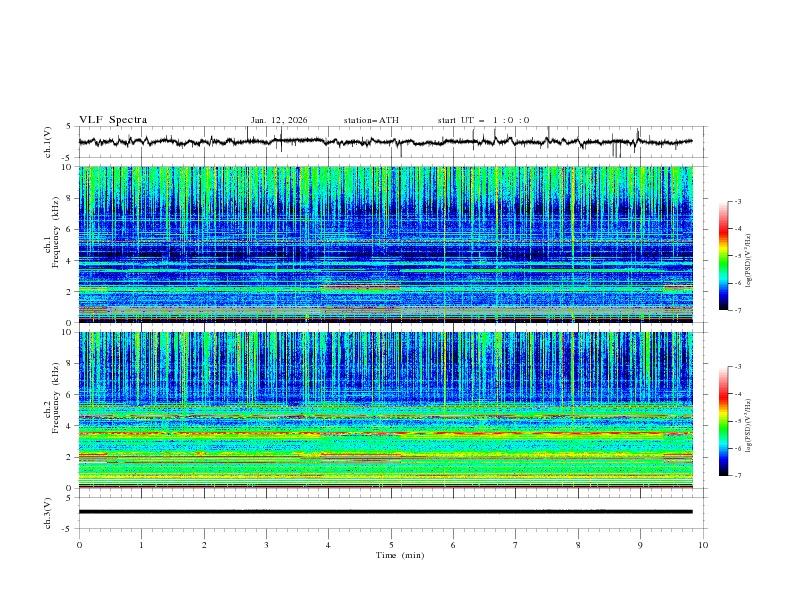Screen dimensions: 792x612
Task: Click inside the ch.2 spectrogram panel
Action: [x=385, y=410]
